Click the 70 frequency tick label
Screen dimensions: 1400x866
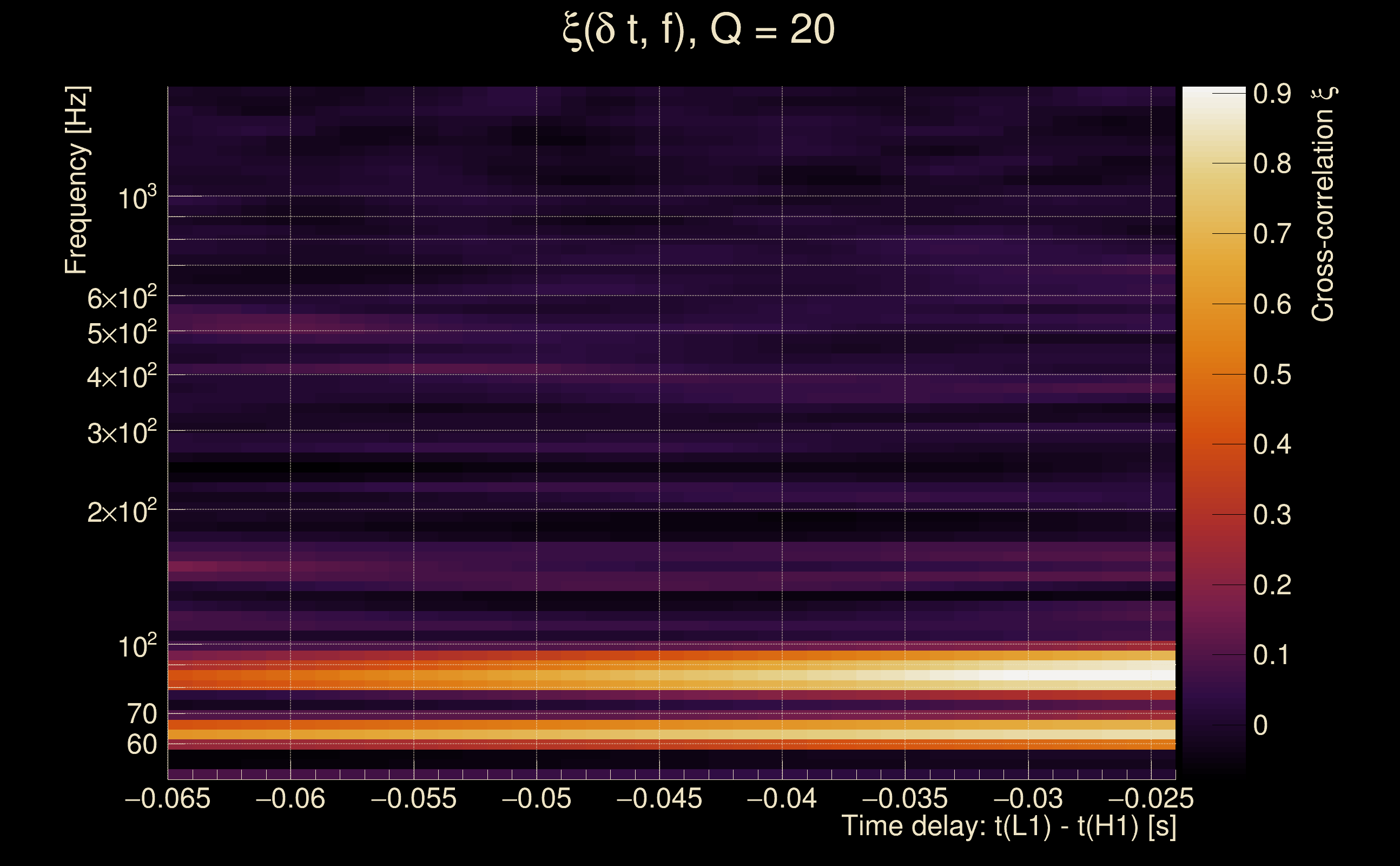point(141,714)
